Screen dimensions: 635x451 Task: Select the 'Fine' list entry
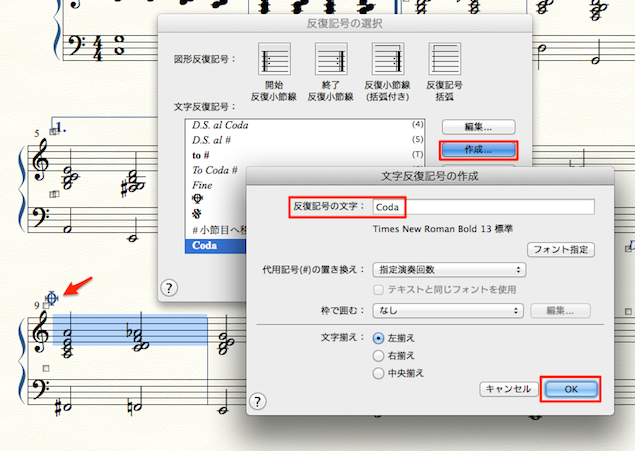(x=215, y=185)
